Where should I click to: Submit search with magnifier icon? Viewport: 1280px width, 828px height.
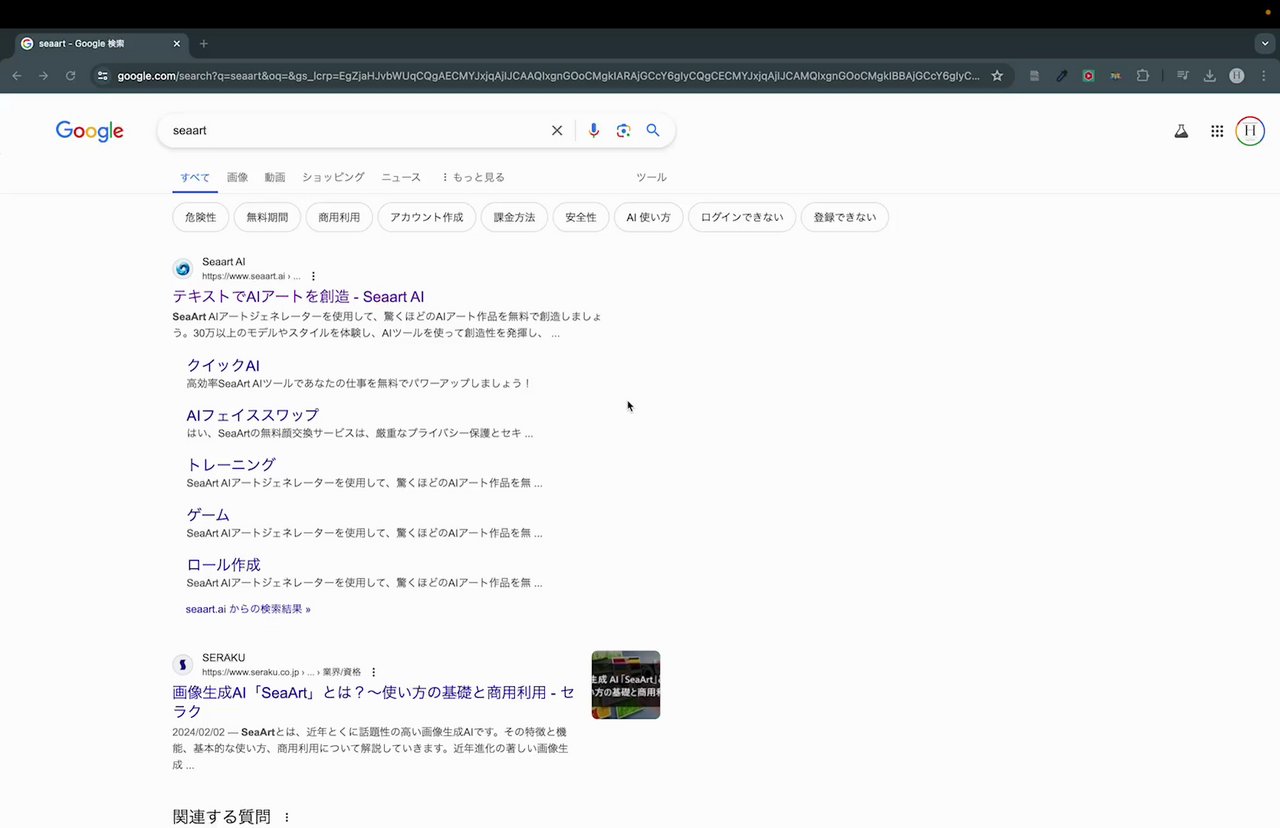pos(653,131)
